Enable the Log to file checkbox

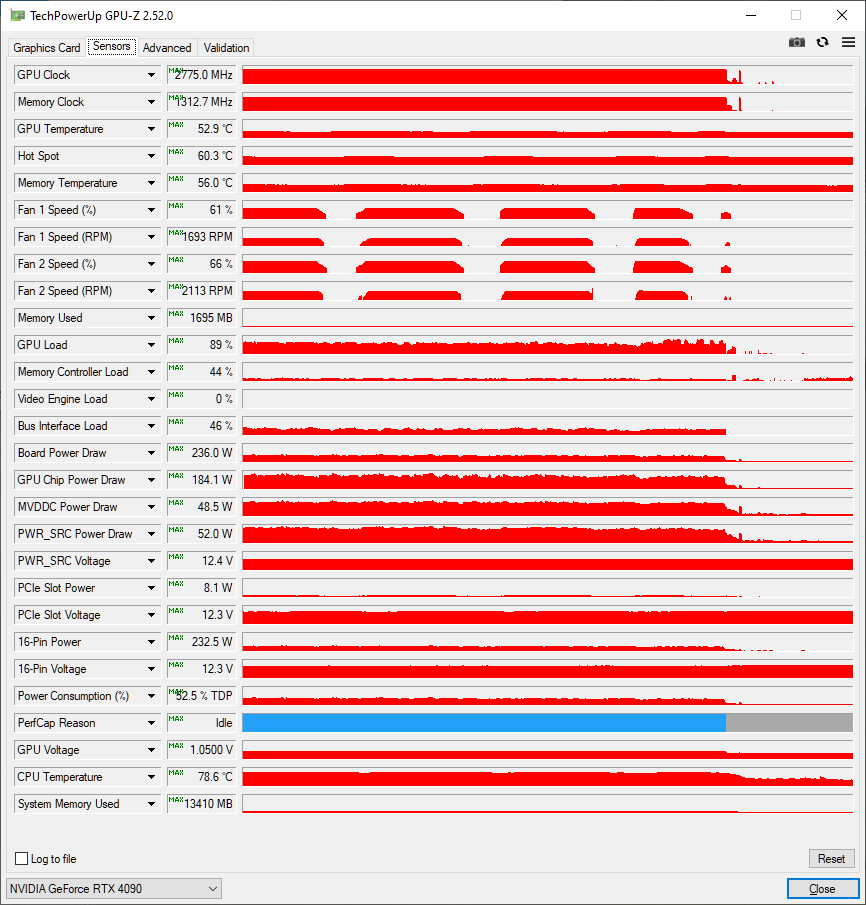pos(21,858)
